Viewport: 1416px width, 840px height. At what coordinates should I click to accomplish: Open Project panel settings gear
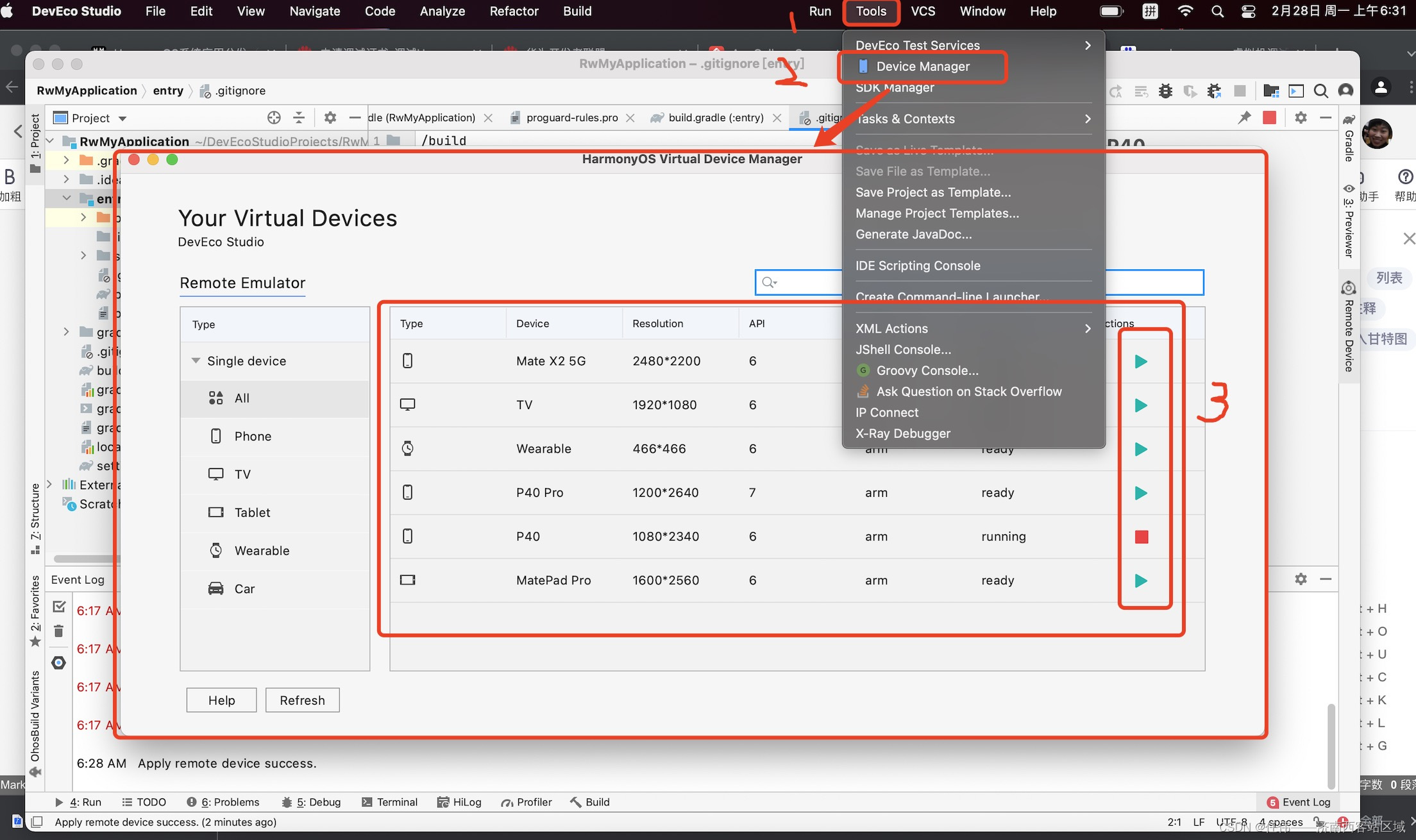330,117
